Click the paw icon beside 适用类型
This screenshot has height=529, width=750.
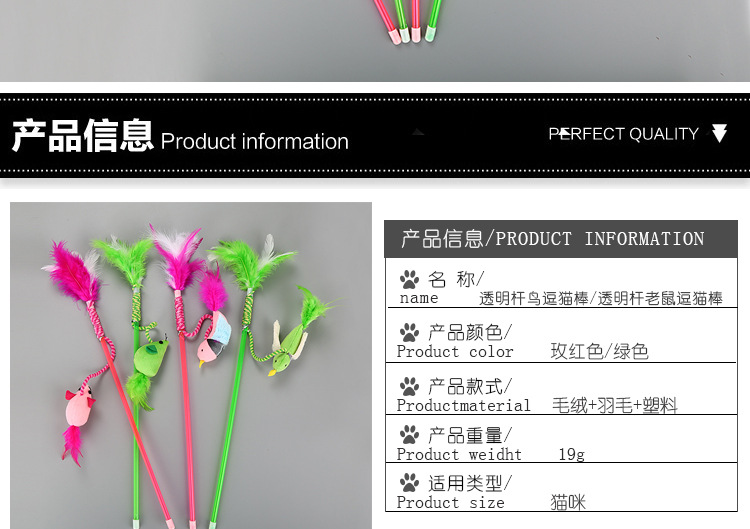click(x=409, y=483)
